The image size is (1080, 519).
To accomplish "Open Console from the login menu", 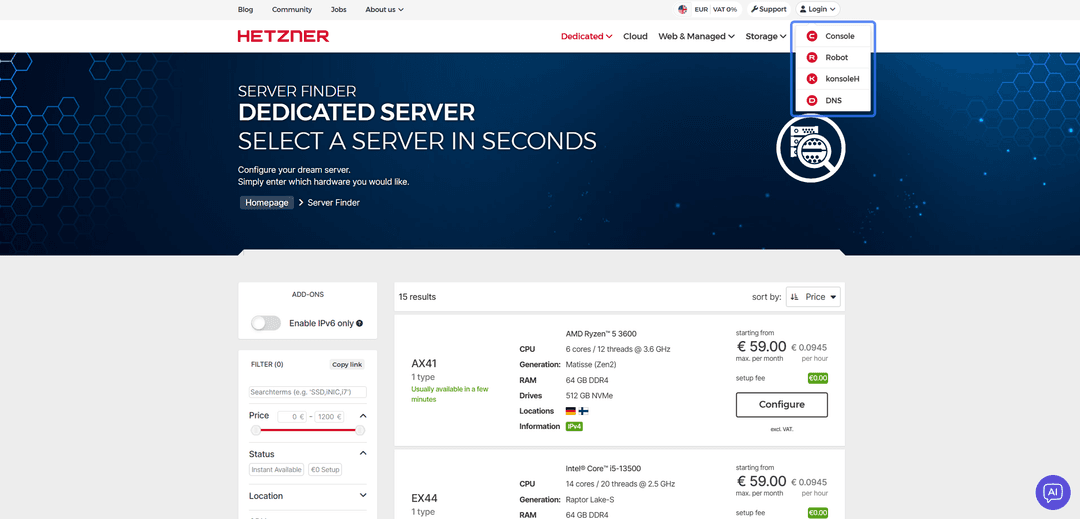I will (x=833, y=36).
